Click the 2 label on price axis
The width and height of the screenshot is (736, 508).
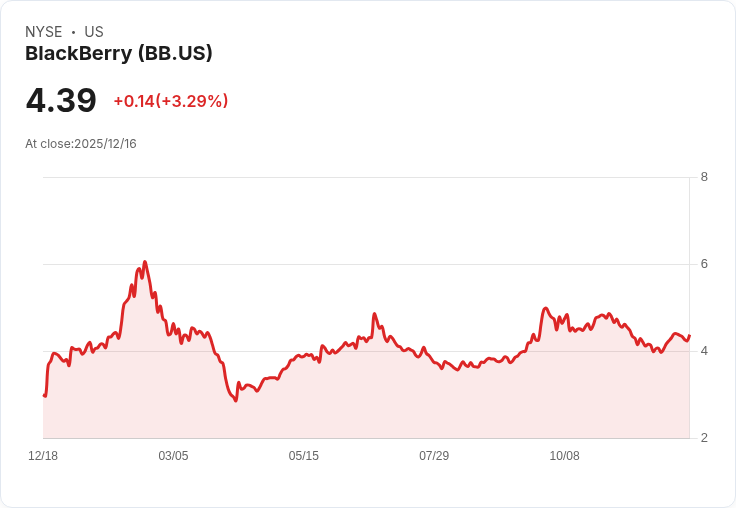704,438
